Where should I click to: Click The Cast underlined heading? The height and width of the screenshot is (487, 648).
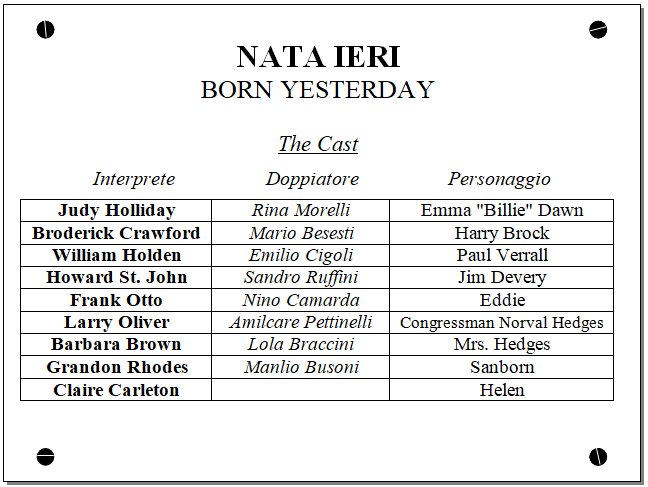[x=318, y=144]
